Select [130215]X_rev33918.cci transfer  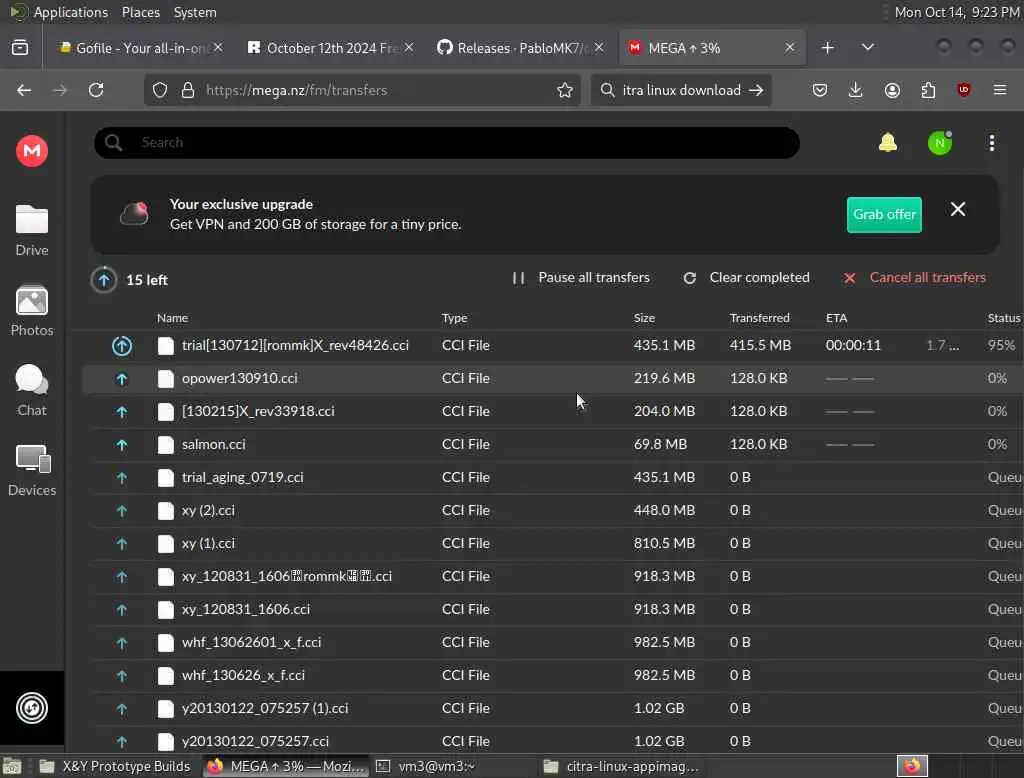[552, 411]
